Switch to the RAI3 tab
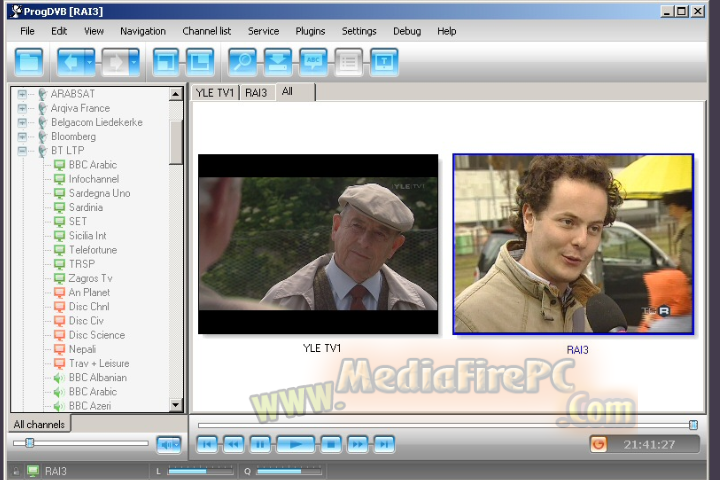Viewport: 720px width, 480px height. [256, 93]
